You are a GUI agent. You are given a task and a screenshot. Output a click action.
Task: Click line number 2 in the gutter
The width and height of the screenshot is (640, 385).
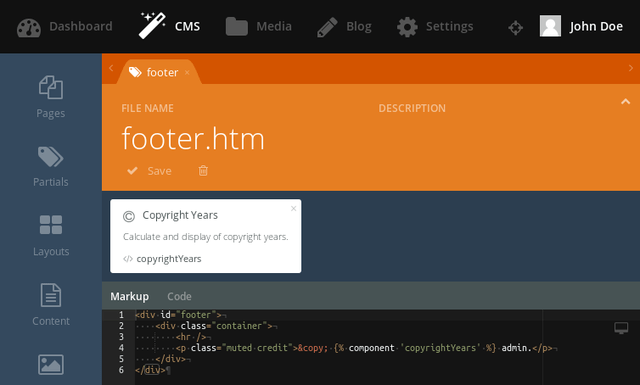click(121, 326)
